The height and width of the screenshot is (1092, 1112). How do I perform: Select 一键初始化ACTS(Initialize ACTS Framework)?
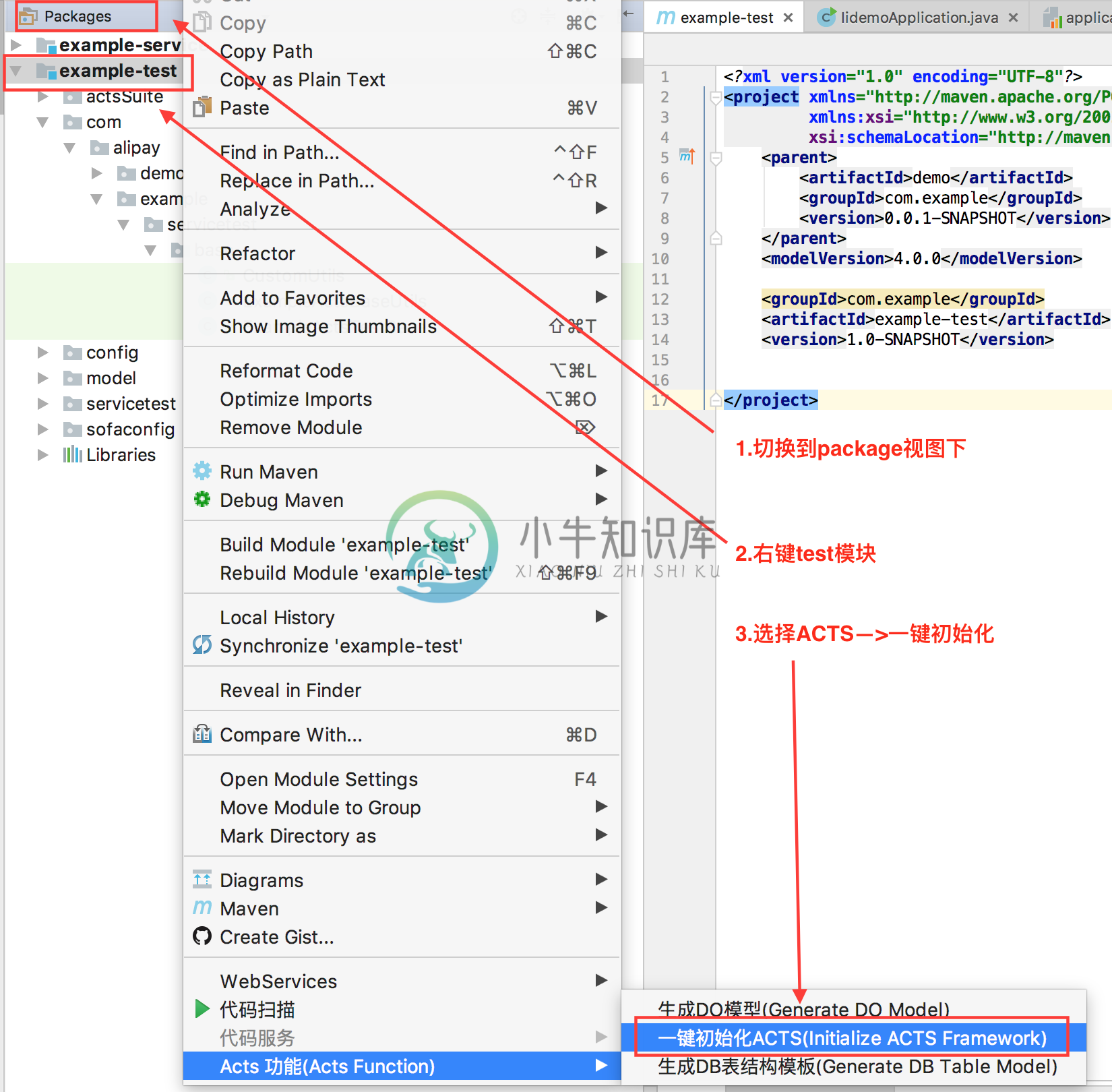pyautogui.click(x=853, y=1038)
